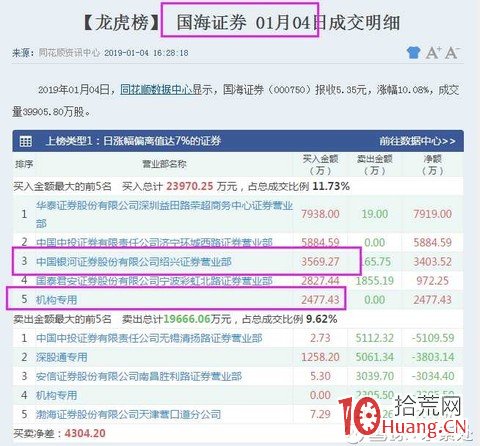Click 机构专用 in the buy top-5 list

[56, 300]
